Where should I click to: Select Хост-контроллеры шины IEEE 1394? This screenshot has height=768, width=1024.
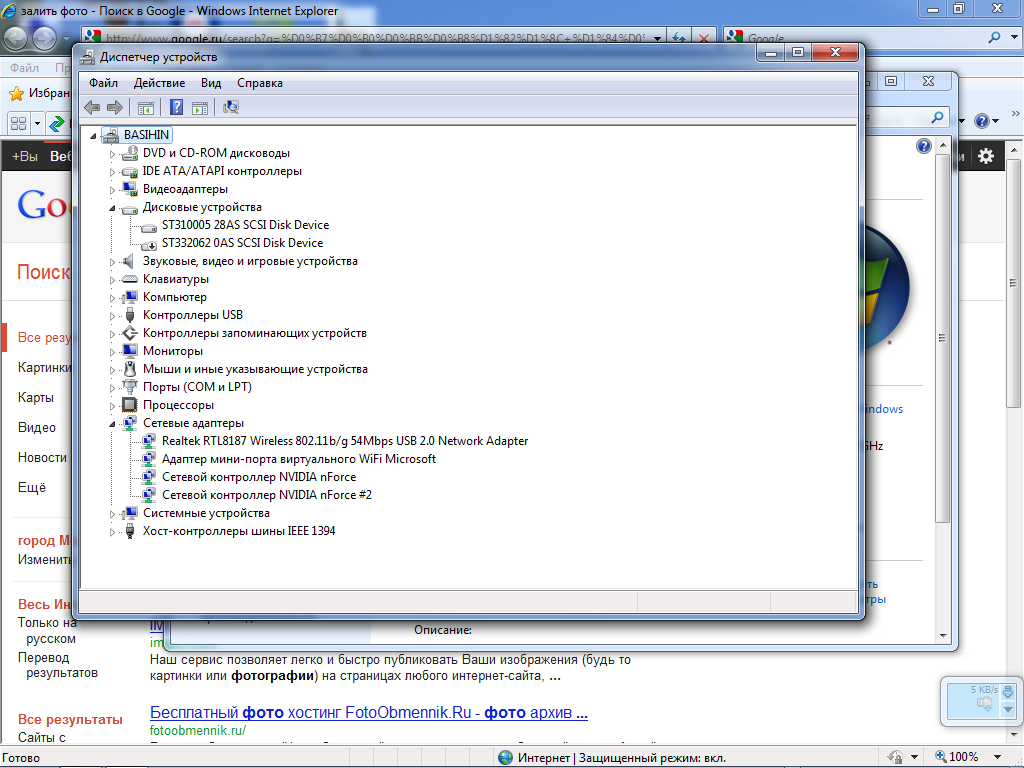click(x=239, y=531)
